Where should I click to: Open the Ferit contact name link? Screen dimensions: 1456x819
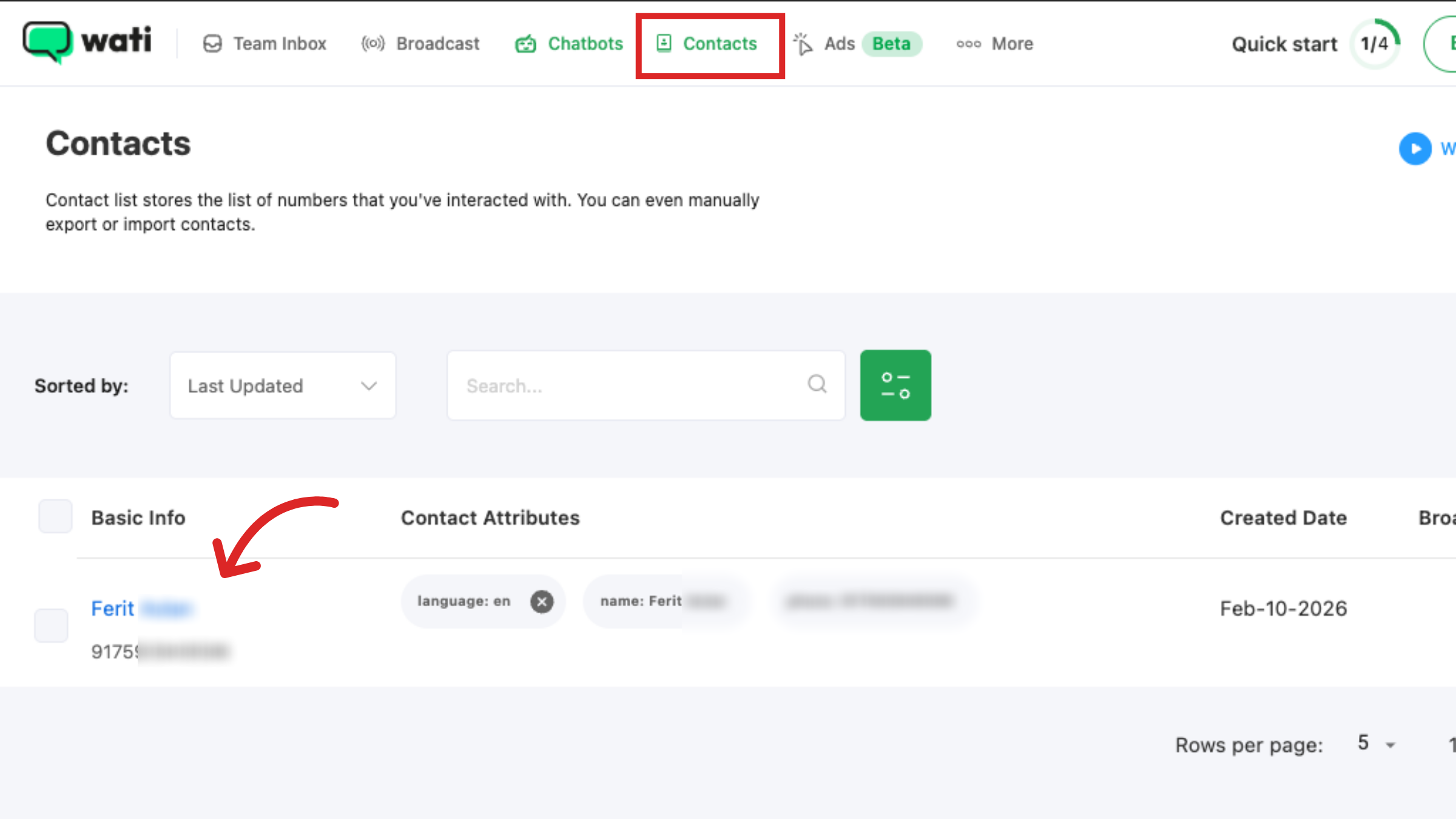(x=113, y=608)
